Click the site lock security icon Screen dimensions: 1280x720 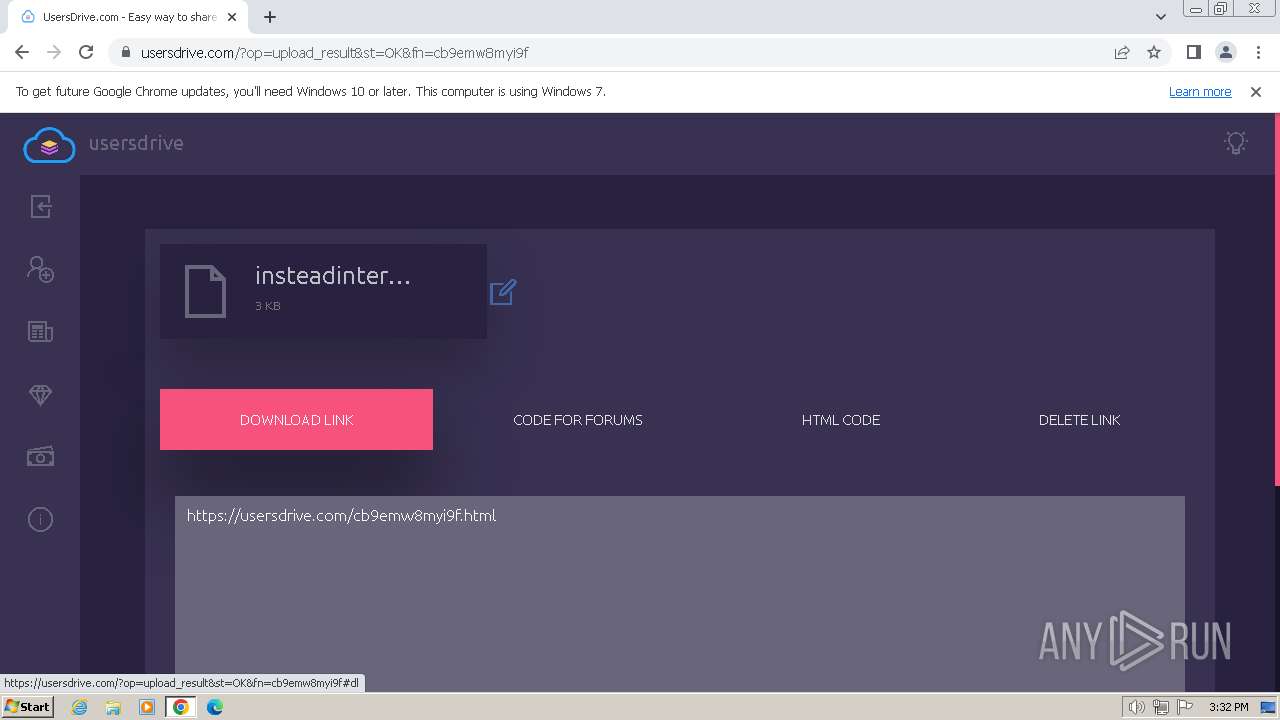[124, 53]
